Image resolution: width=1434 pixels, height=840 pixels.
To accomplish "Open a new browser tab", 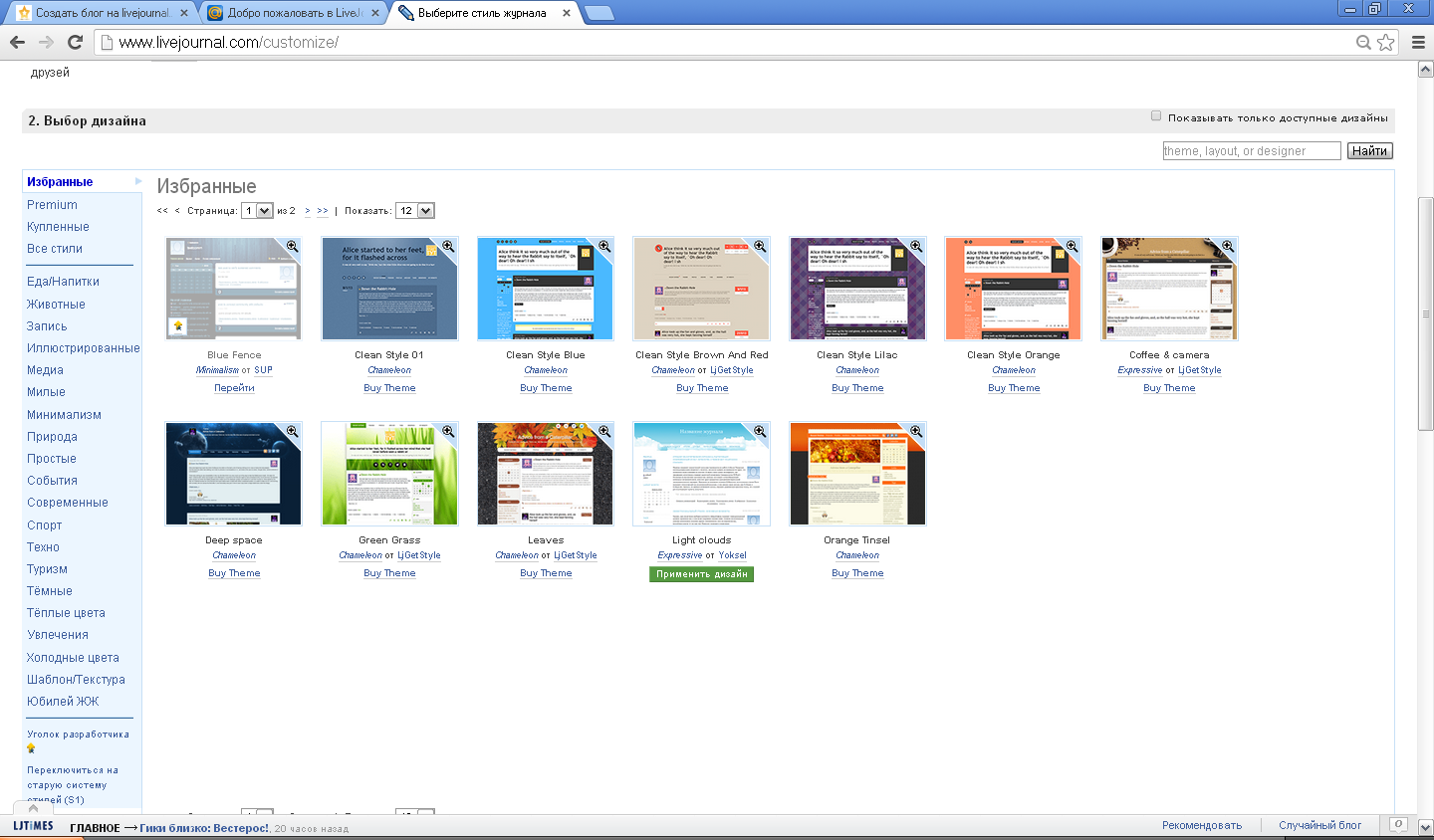I will [598, 13].
